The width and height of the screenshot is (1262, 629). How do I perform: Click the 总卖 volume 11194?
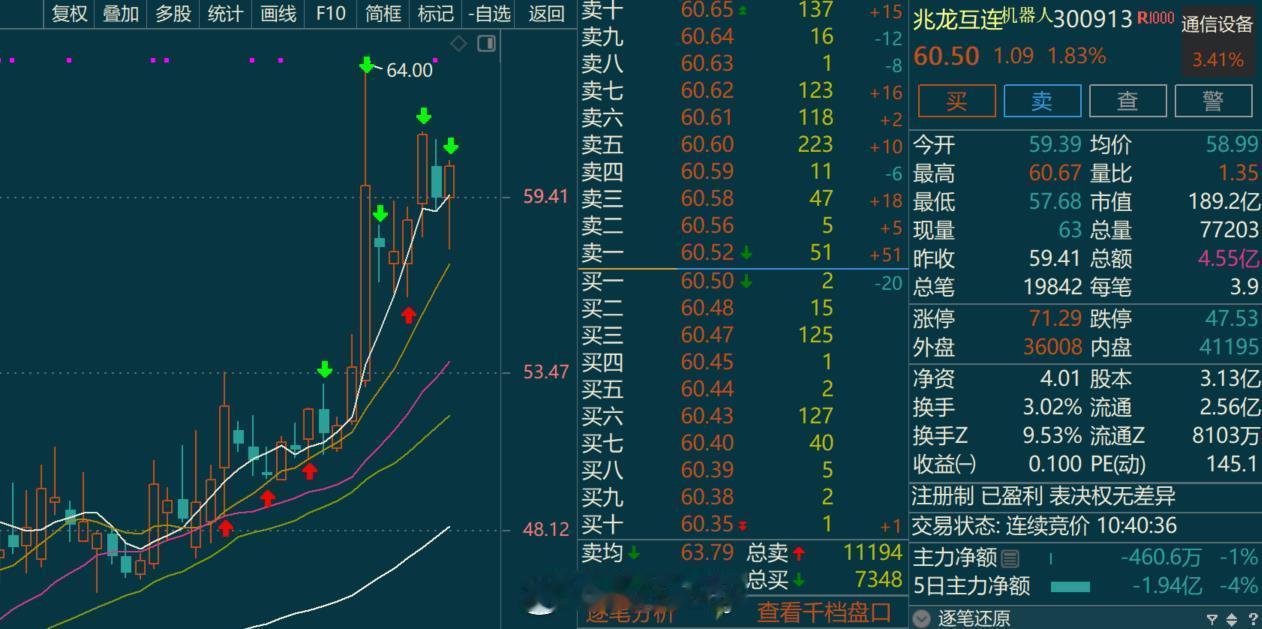click(x=873, y=553)
